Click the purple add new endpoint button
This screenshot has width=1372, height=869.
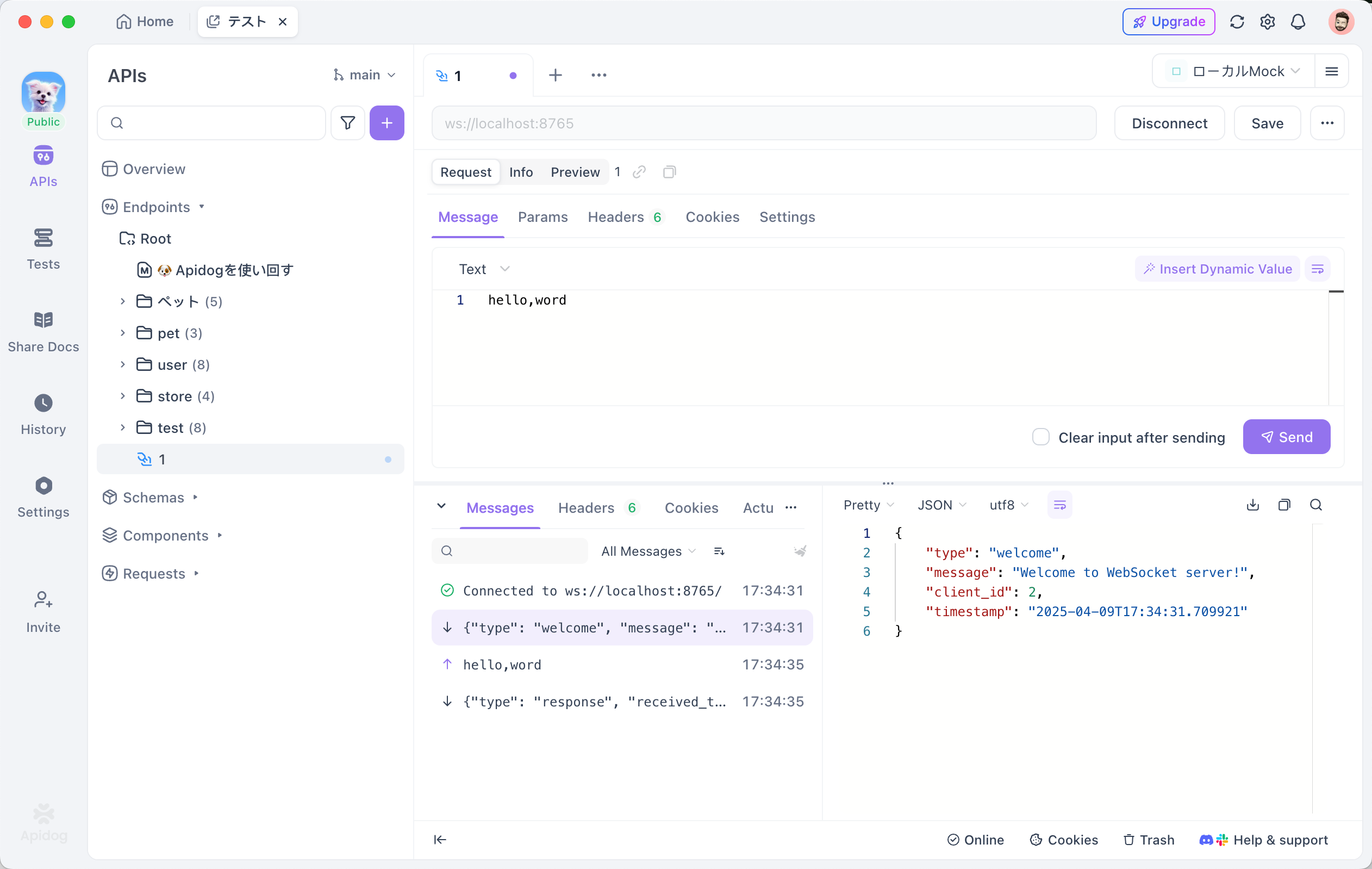[x=386, y=122]
